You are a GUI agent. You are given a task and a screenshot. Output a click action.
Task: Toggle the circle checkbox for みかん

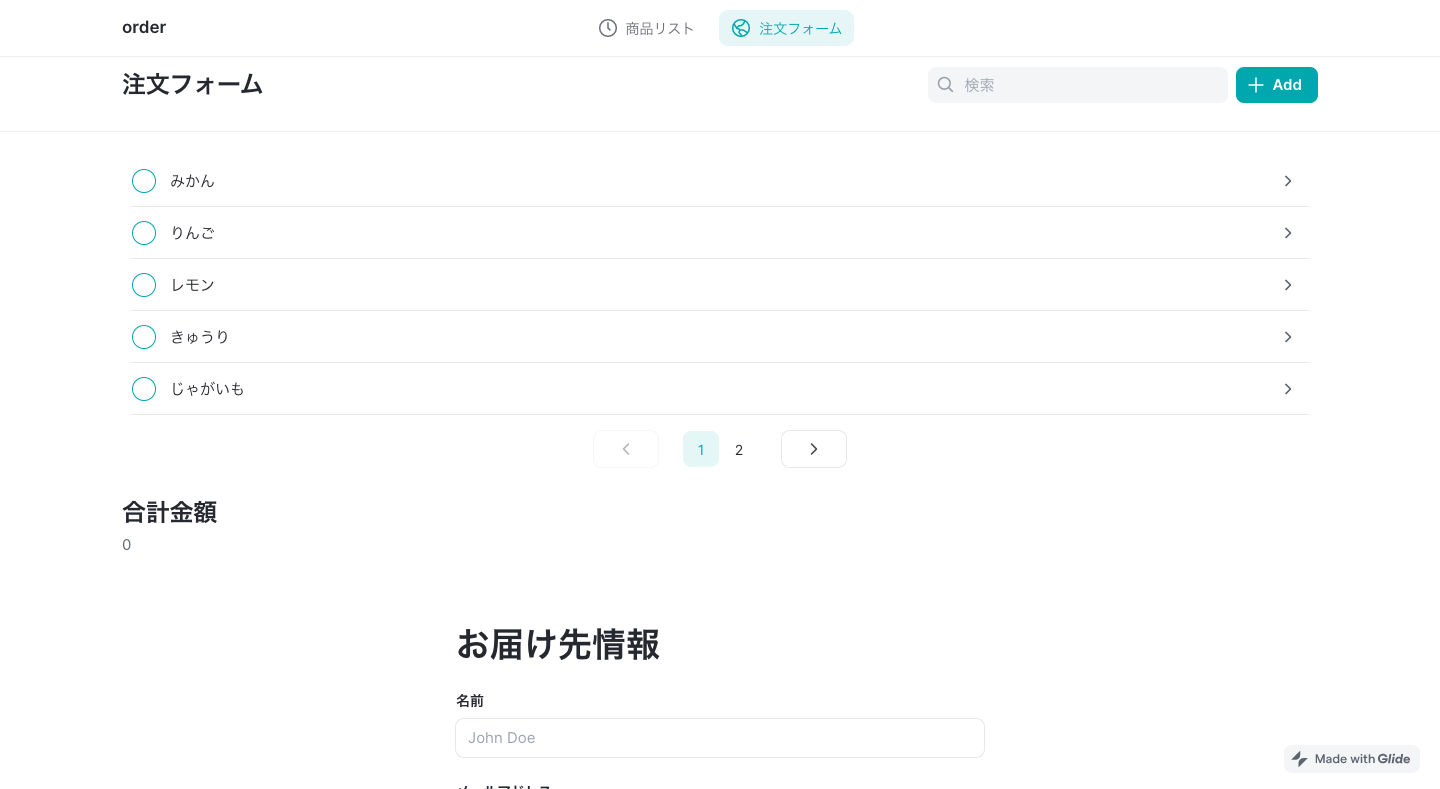144,181
